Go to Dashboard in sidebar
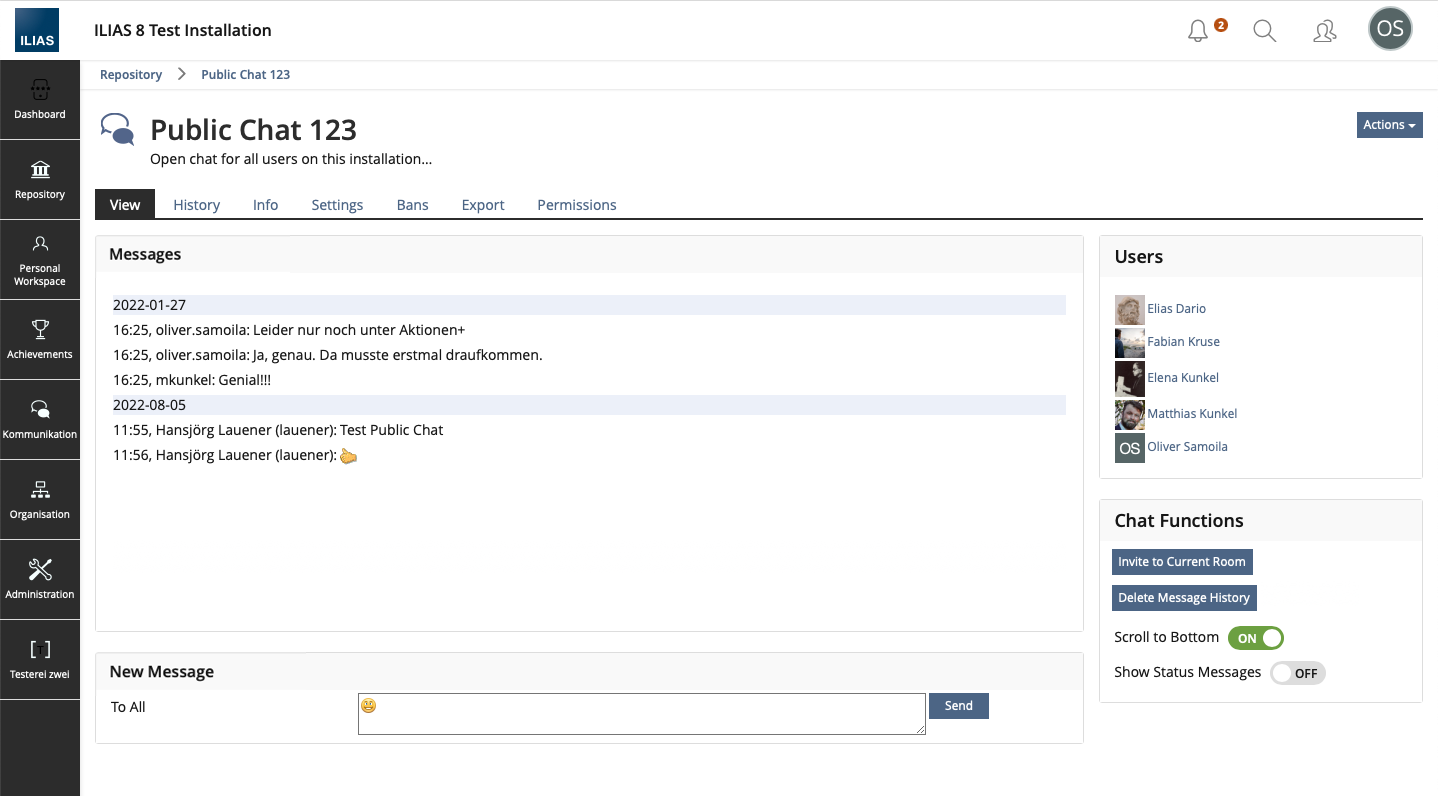This screenshot has height=796, width=1438. click(x=40, y=100)
